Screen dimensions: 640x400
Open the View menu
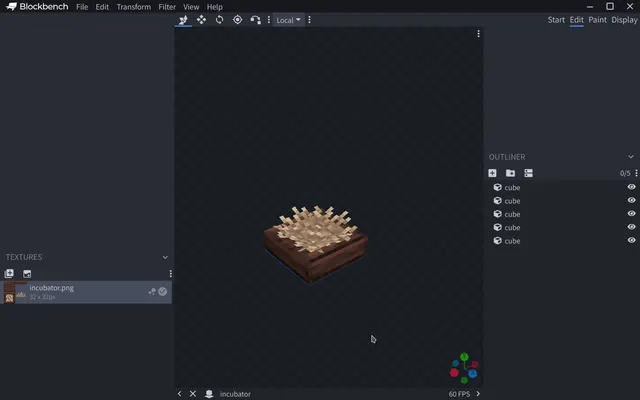[x=191, y=7]
